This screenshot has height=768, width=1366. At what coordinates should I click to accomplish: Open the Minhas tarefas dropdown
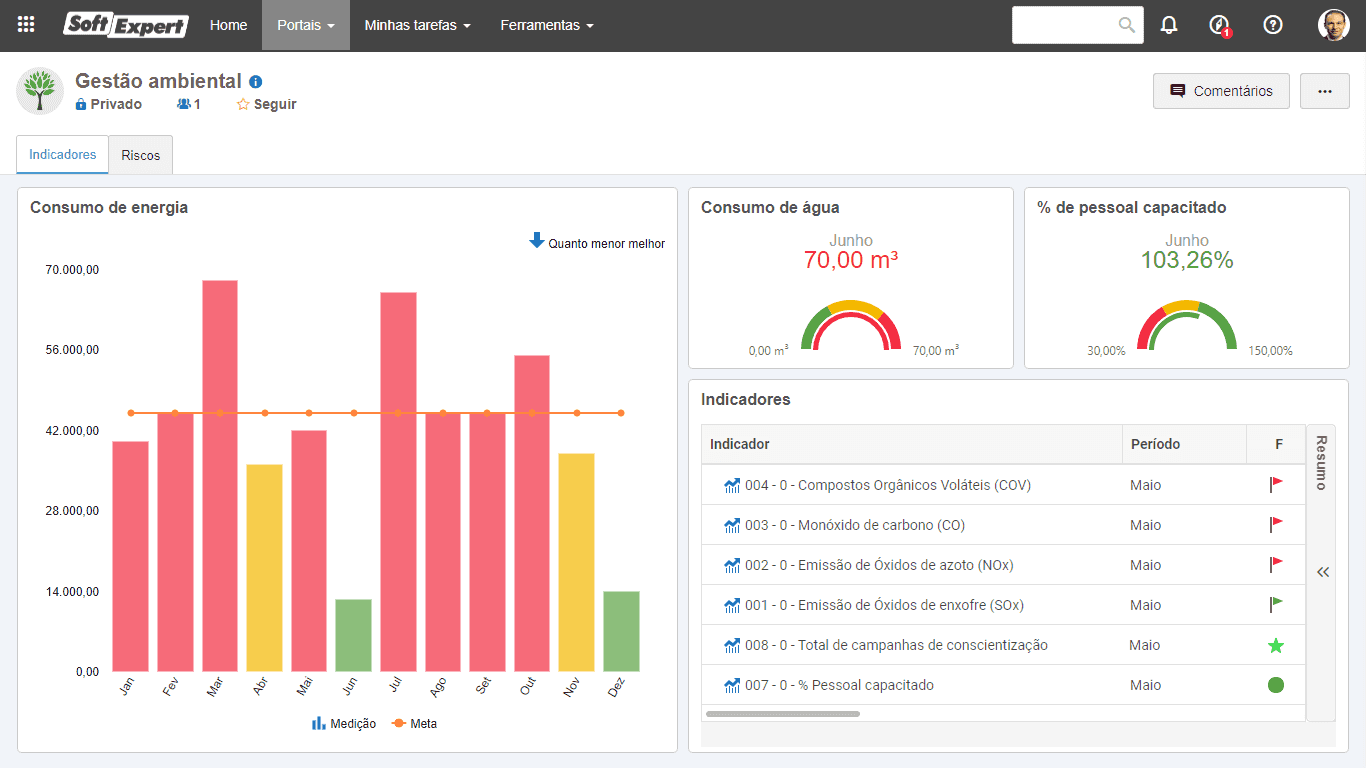tap(418, 25)
